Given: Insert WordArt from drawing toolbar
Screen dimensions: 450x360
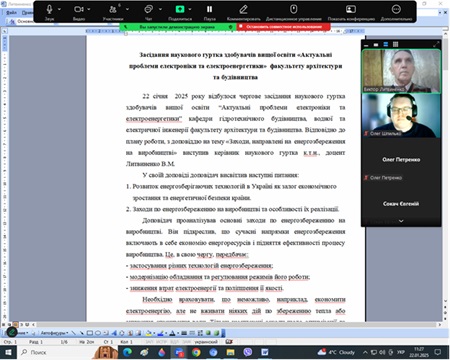Looking at the screenshot, I should [x=114, y=333].
